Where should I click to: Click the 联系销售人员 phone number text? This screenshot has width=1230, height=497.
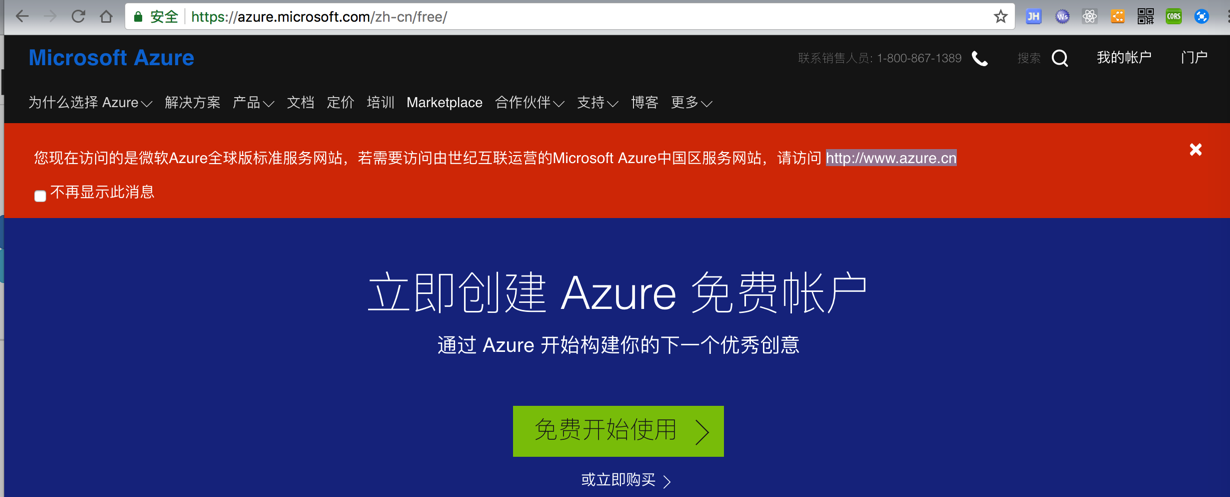(880, 58)
